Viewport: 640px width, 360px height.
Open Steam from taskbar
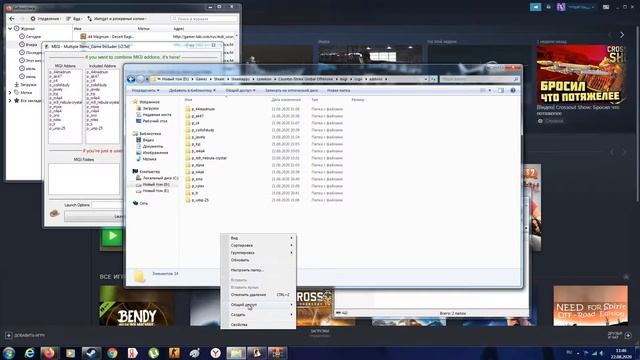pyautogui.click(x=91, y=353)
